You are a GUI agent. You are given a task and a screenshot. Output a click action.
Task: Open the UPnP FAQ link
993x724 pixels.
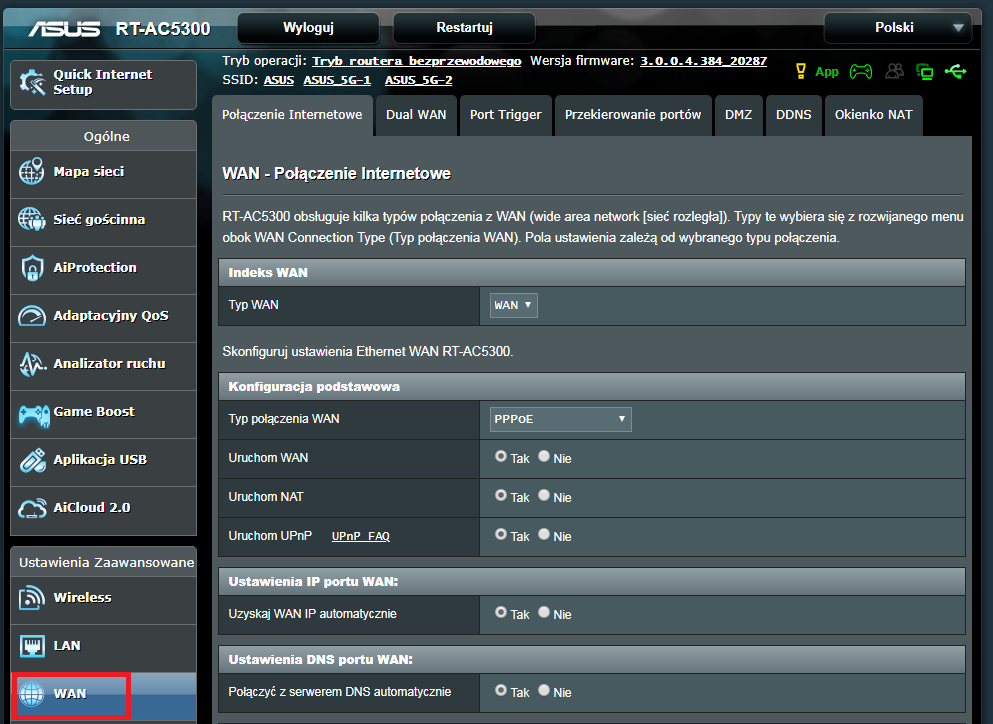click(x=360, y=537)
